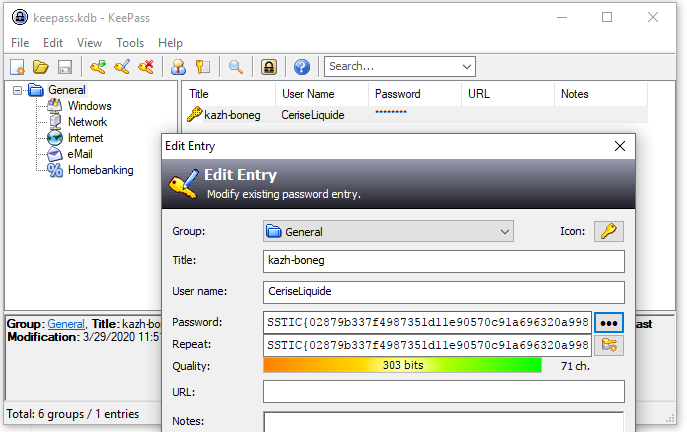Open database with the folder toolbar icon
The height and width of the screenshot is (432, 687).
click(x=41, y=67)
